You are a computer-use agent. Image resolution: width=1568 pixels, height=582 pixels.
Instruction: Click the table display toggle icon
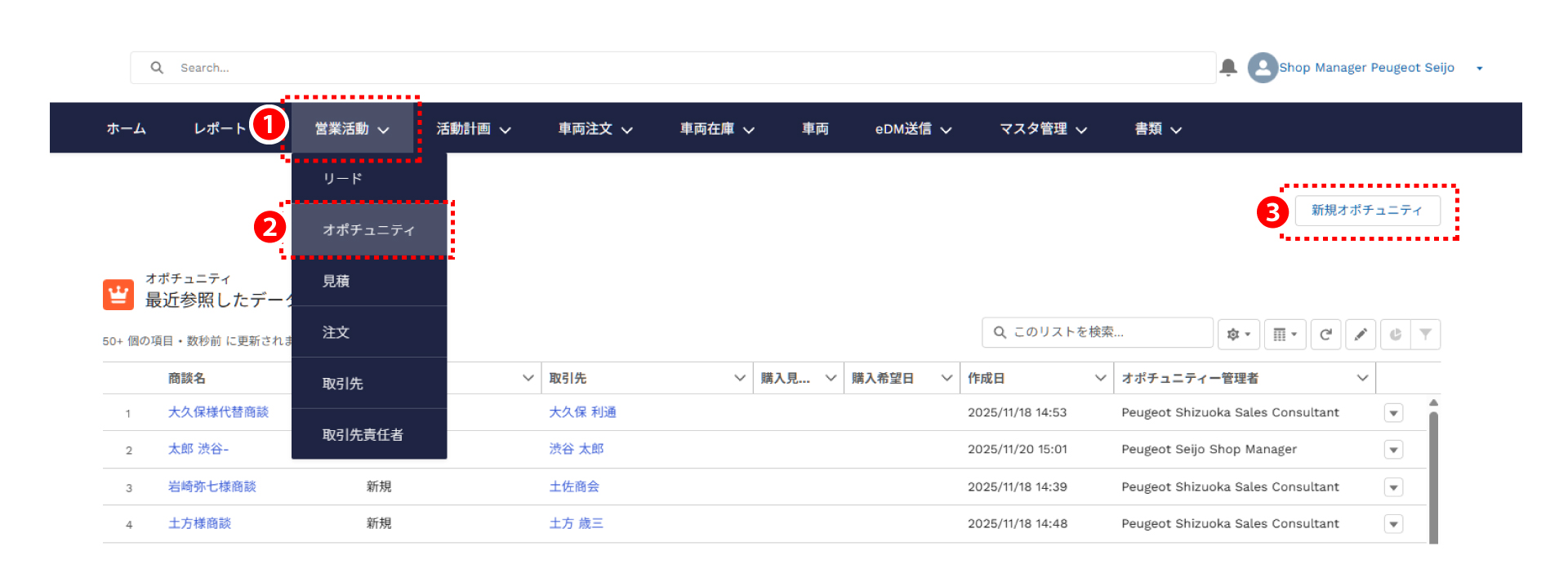point(1285,334)
